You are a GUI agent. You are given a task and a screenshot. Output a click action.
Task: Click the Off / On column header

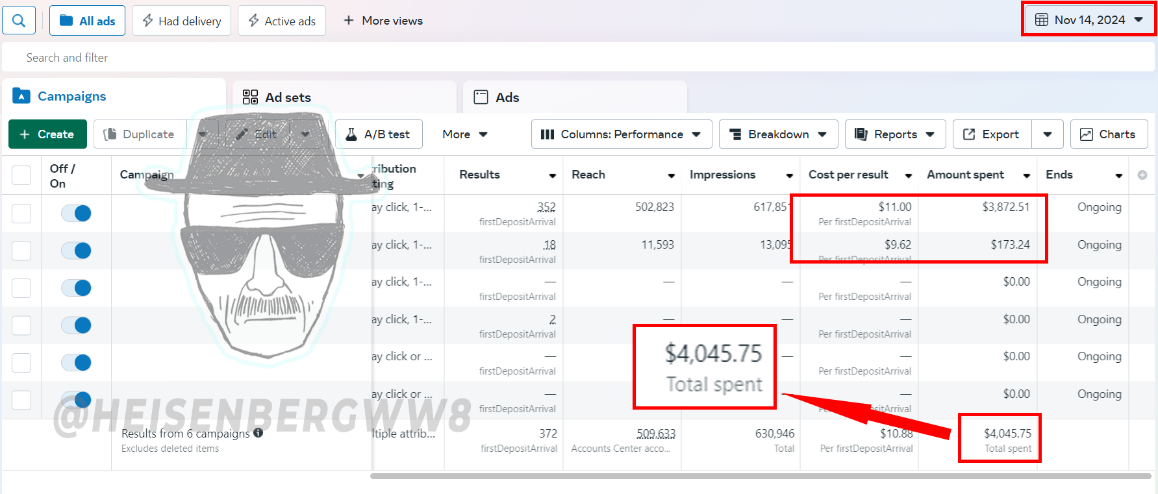[x=63, y=176]
